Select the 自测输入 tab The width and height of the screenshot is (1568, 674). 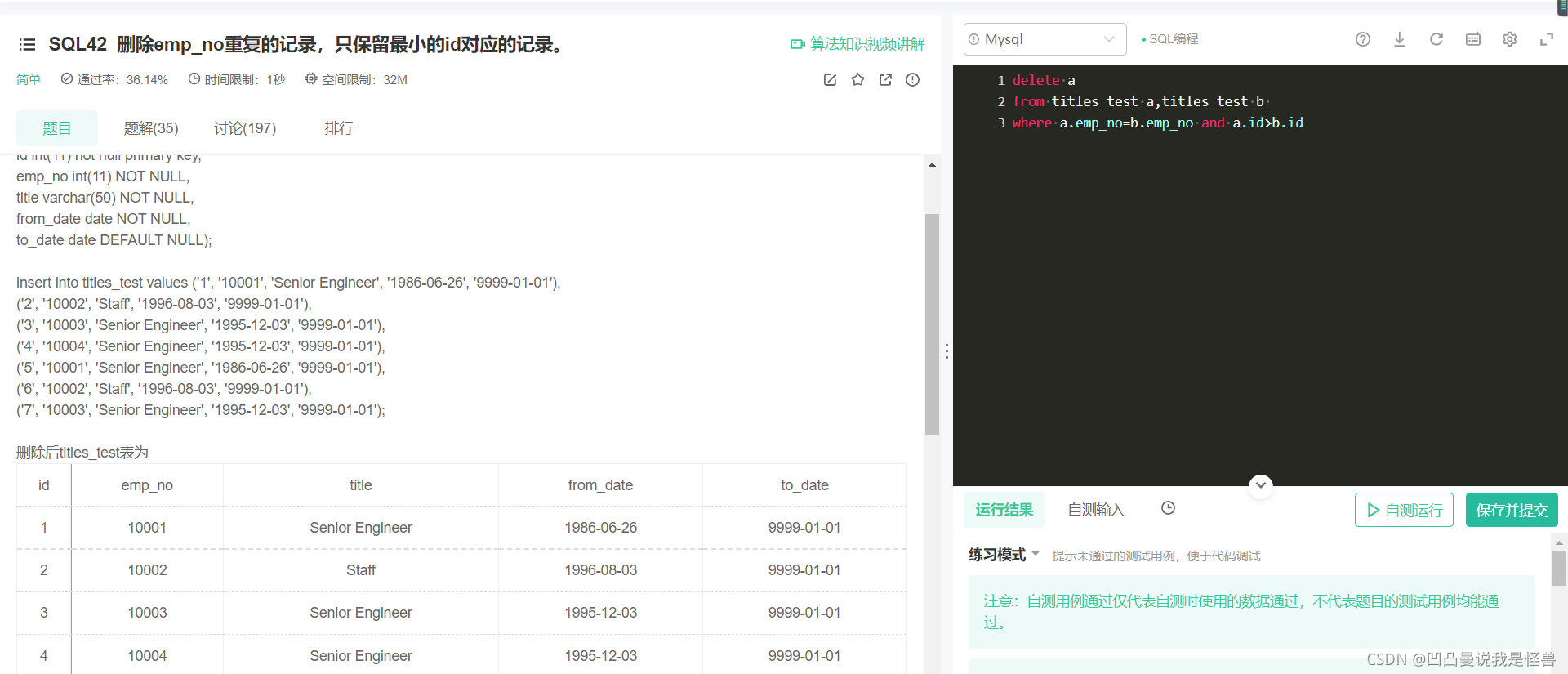pyautogui.click(x=1096, y=510)
